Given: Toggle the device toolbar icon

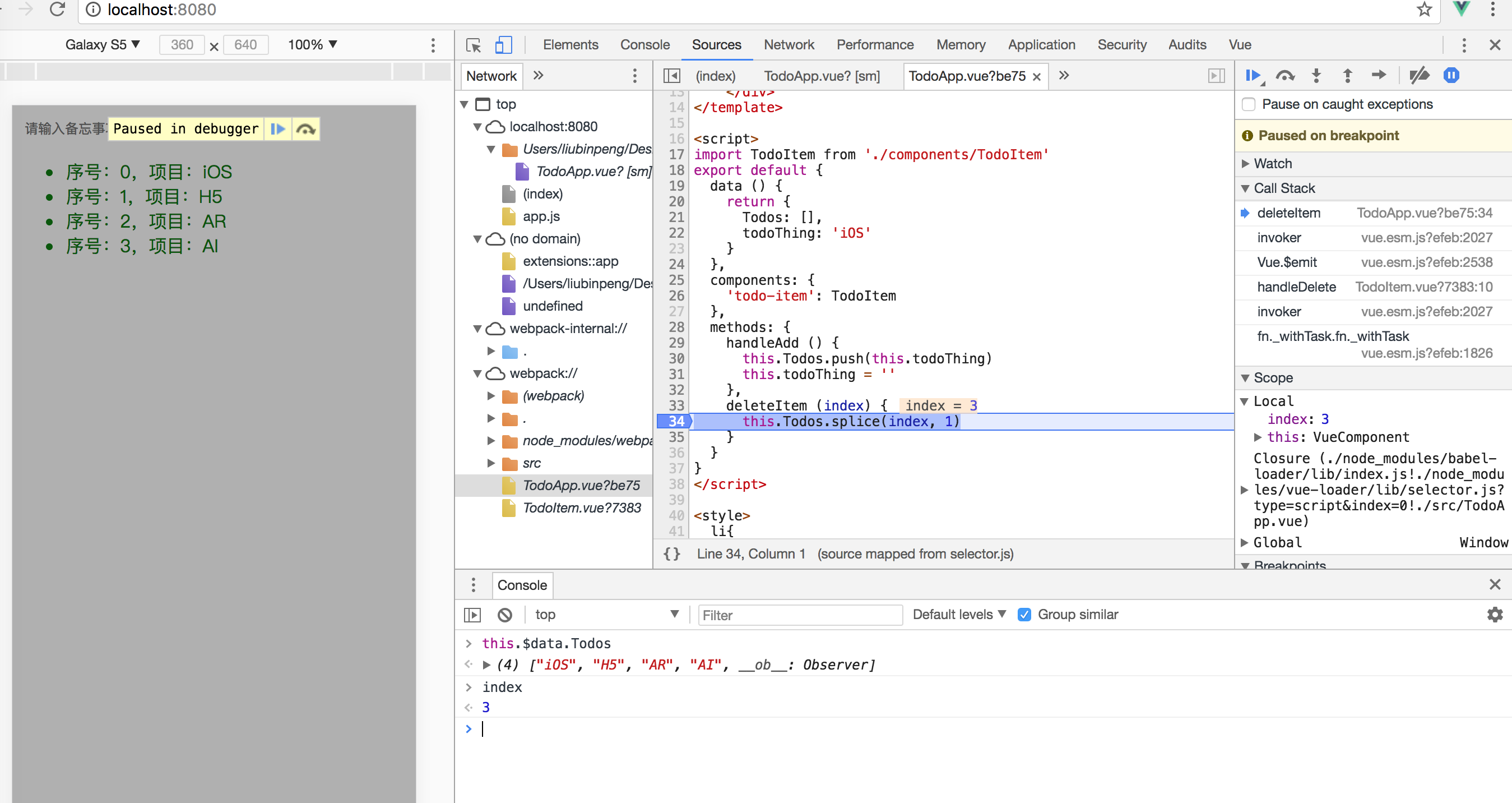Looking at the screenshot, I should pyautogui.click(x=503, y=45).
